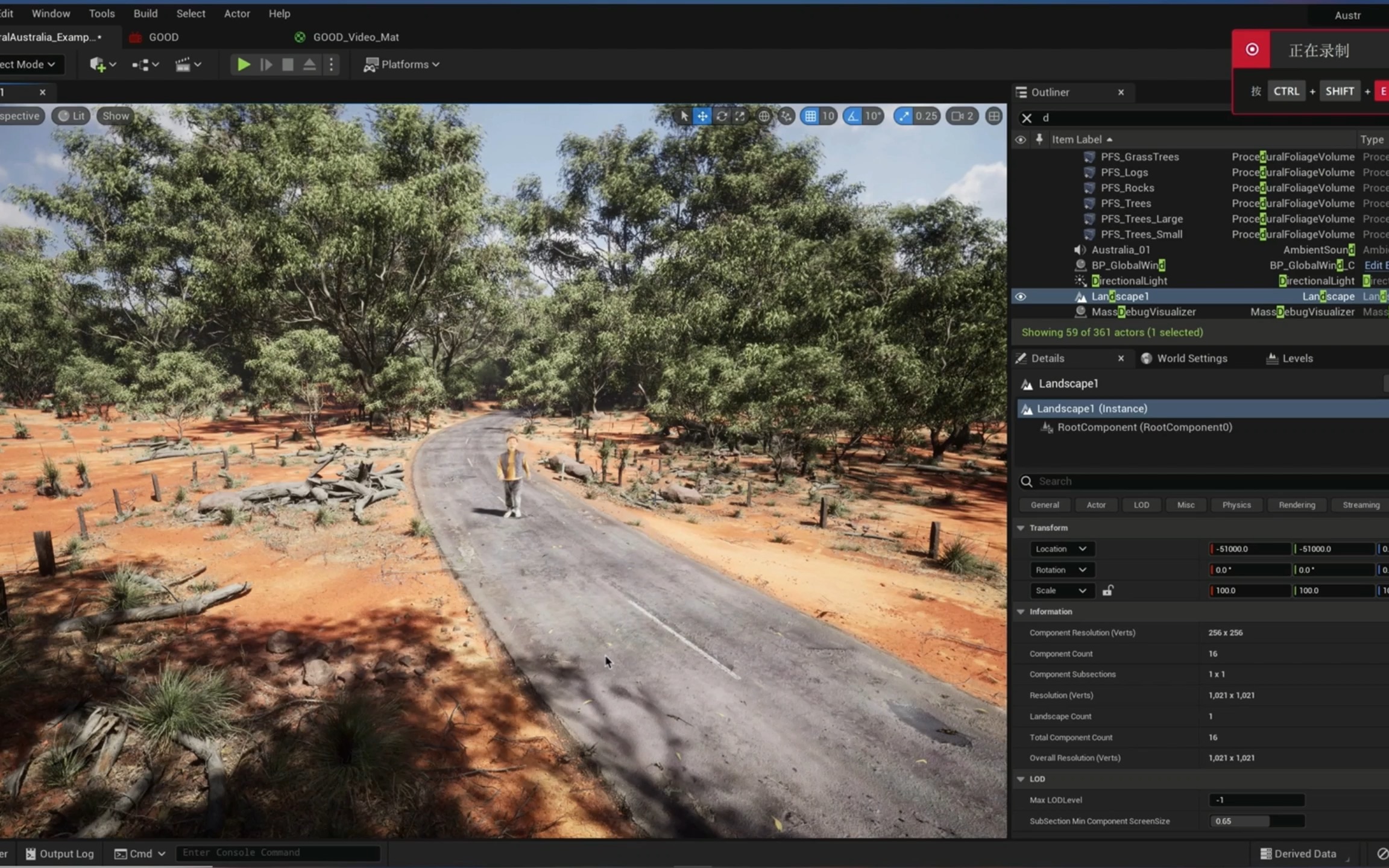
Task: Toggle Landscape1 visibility eye icon
Action: (x=1020, y=297)
